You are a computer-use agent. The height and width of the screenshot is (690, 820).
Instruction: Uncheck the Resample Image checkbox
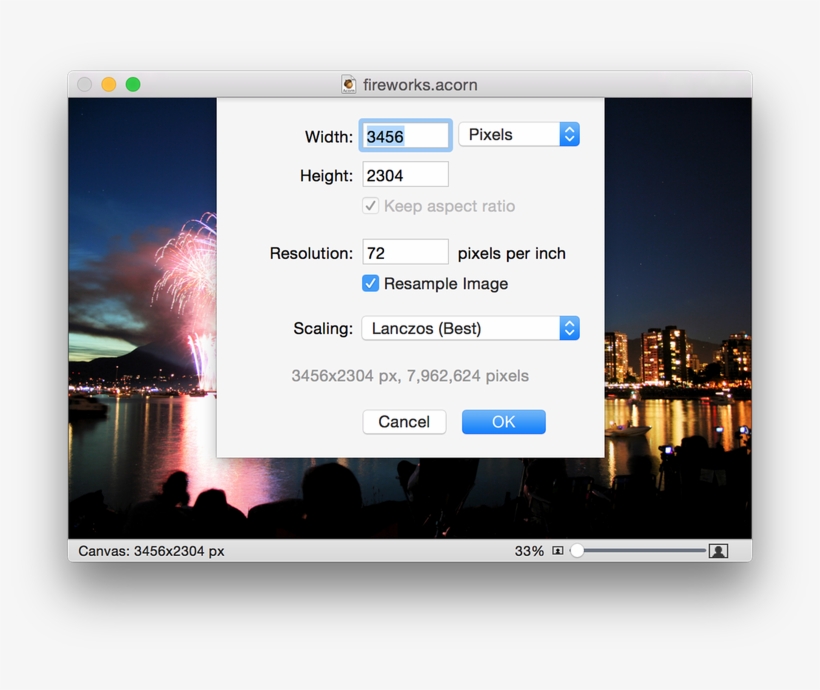point(370,284)
